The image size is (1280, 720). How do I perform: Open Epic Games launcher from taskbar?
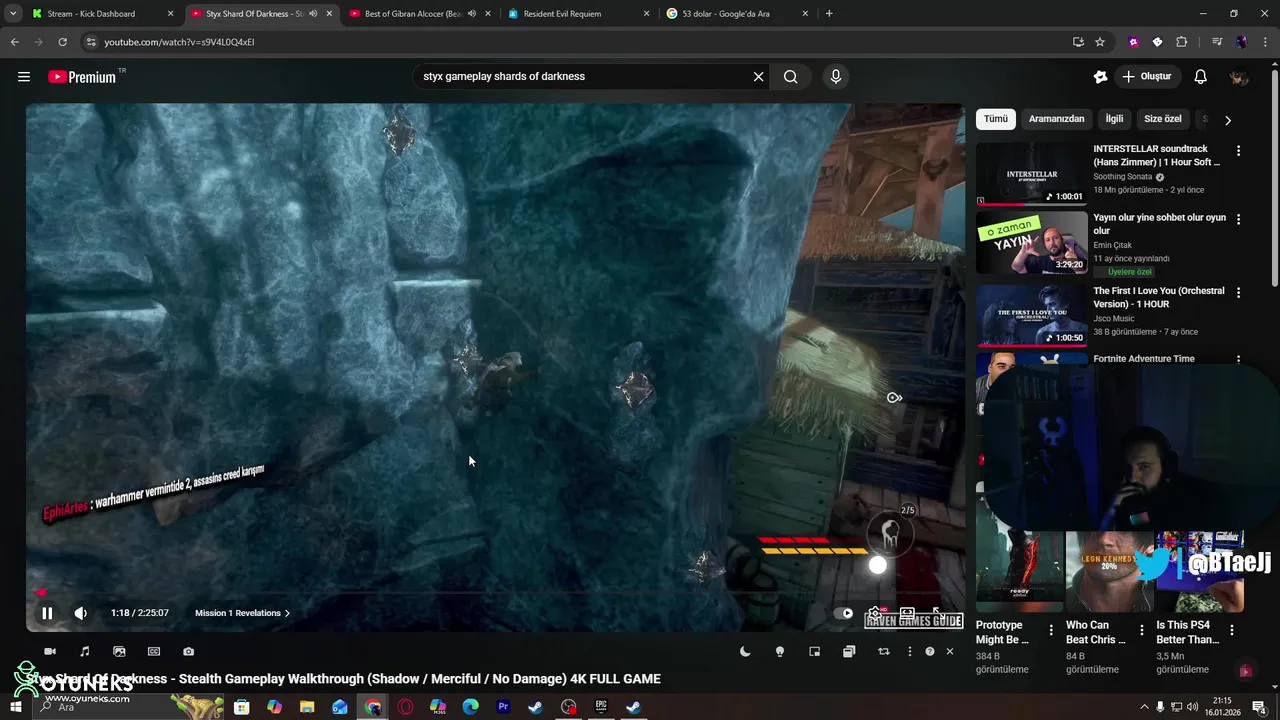point(601,707)
